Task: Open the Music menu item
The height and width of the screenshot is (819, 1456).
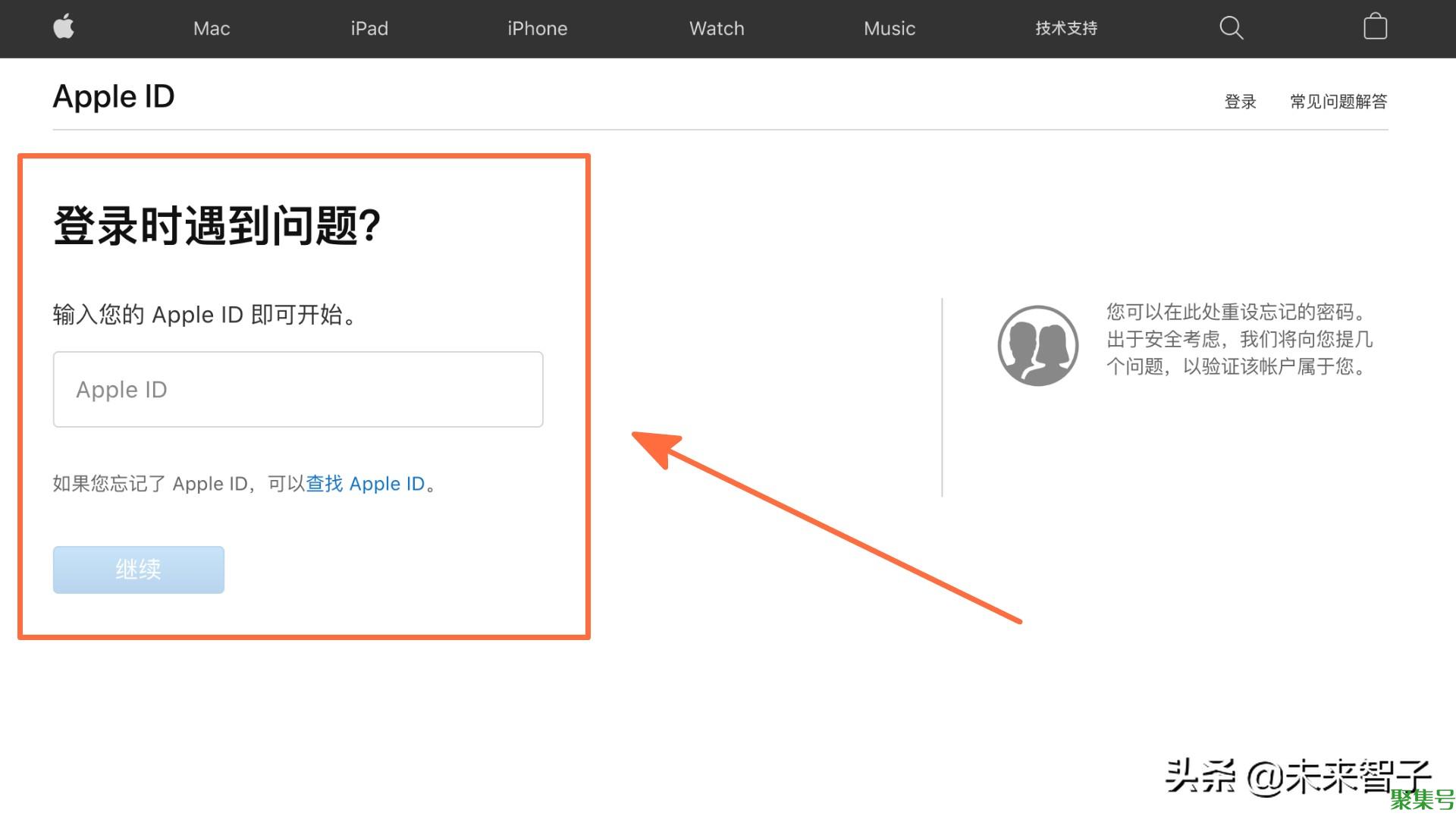Action: pos(890,29)
